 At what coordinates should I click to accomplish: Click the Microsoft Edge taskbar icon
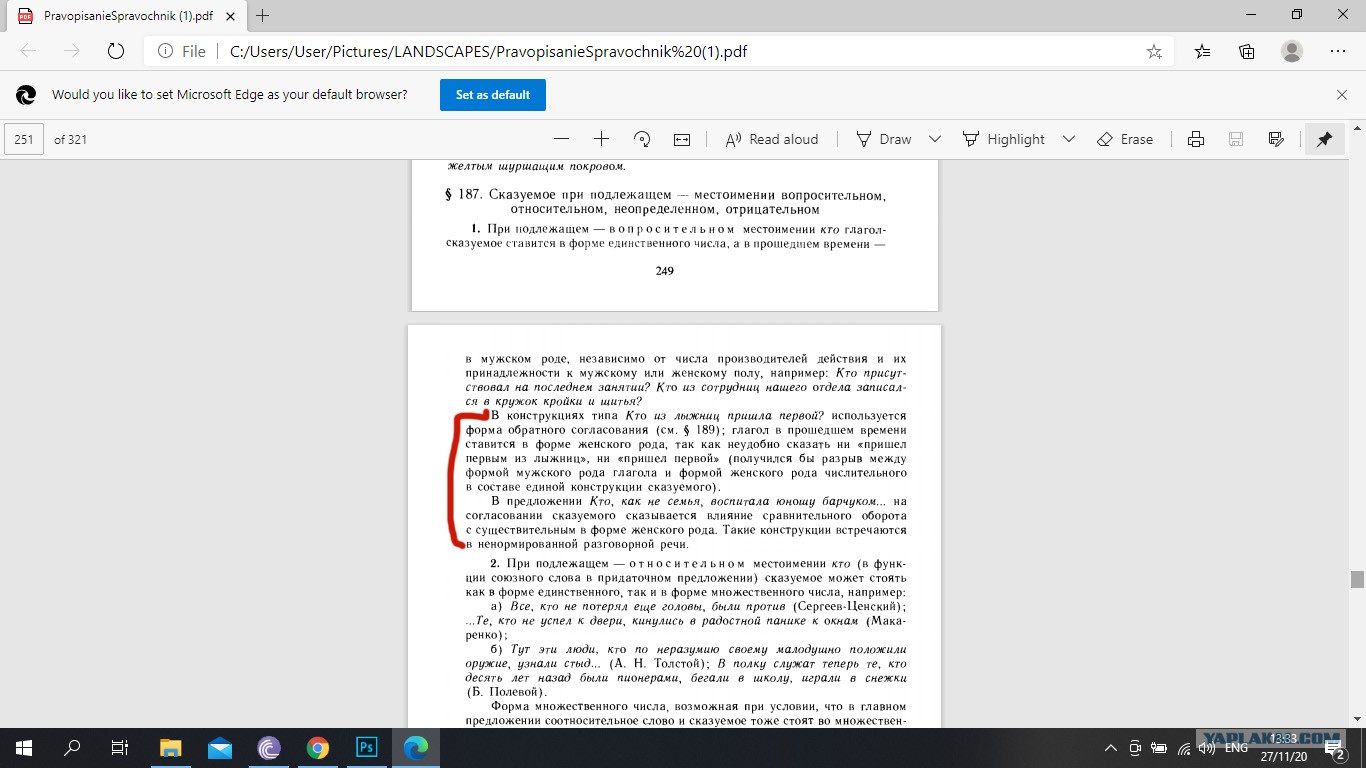click(x=416, y=748)
